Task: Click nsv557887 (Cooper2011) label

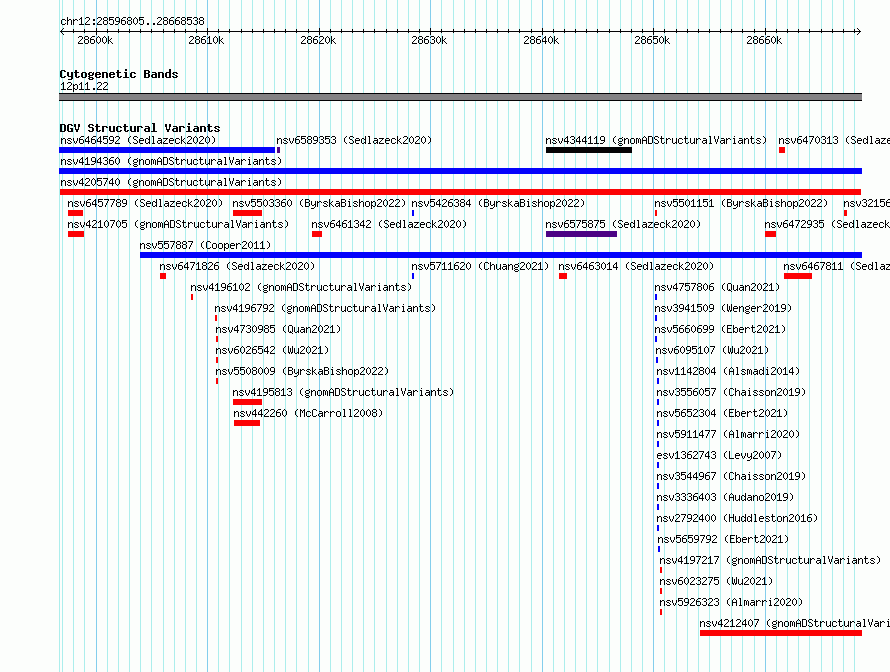Action: coord(205,245)
